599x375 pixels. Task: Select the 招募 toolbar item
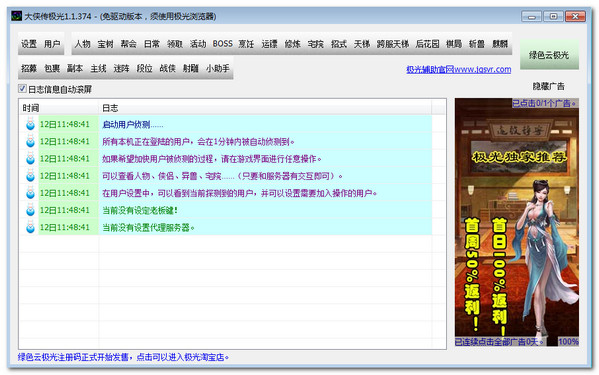click(29, 69)
